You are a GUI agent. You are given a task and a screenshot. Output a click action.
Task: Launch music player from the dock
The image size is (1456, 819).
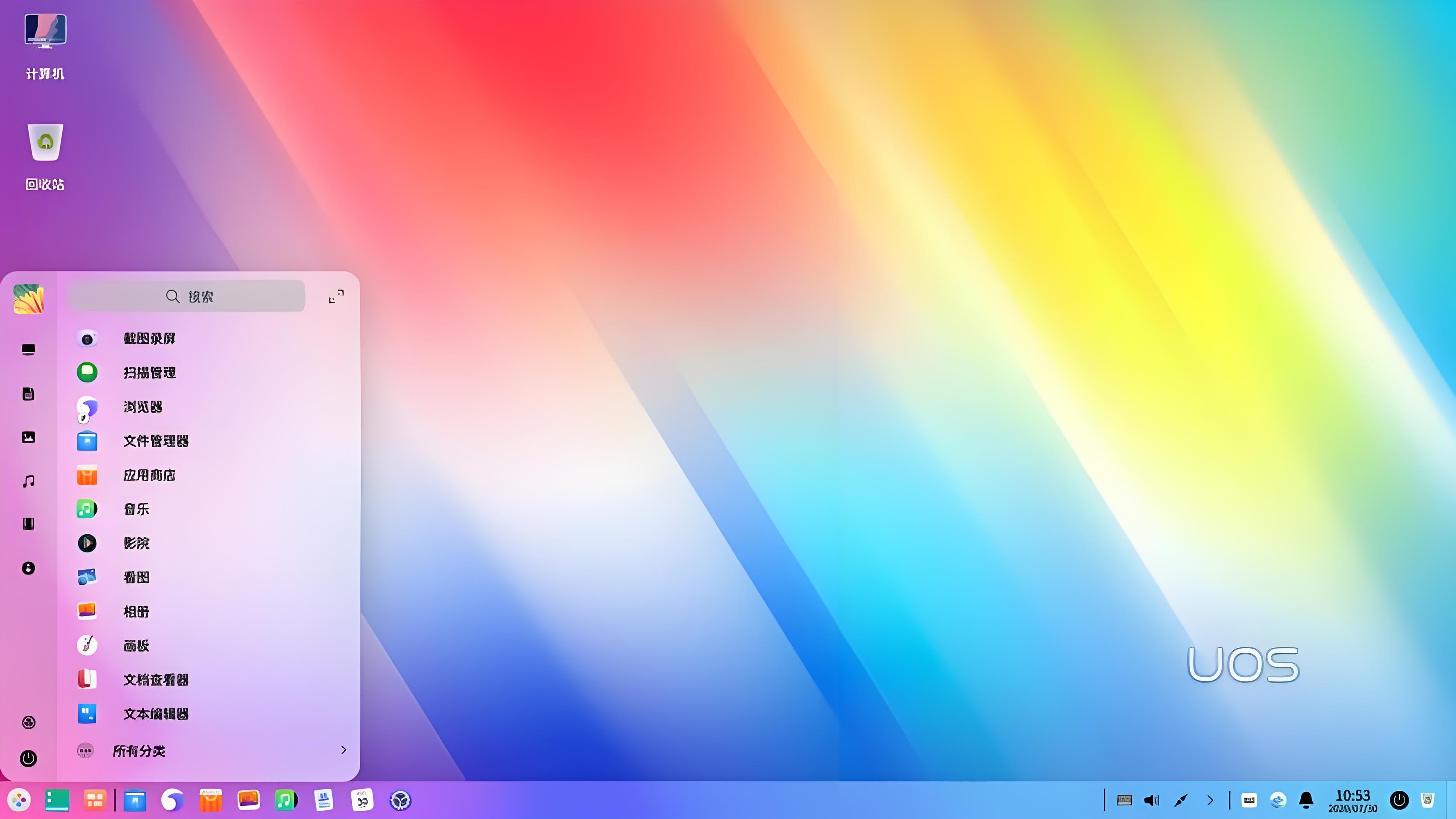[x=286, y=800]
